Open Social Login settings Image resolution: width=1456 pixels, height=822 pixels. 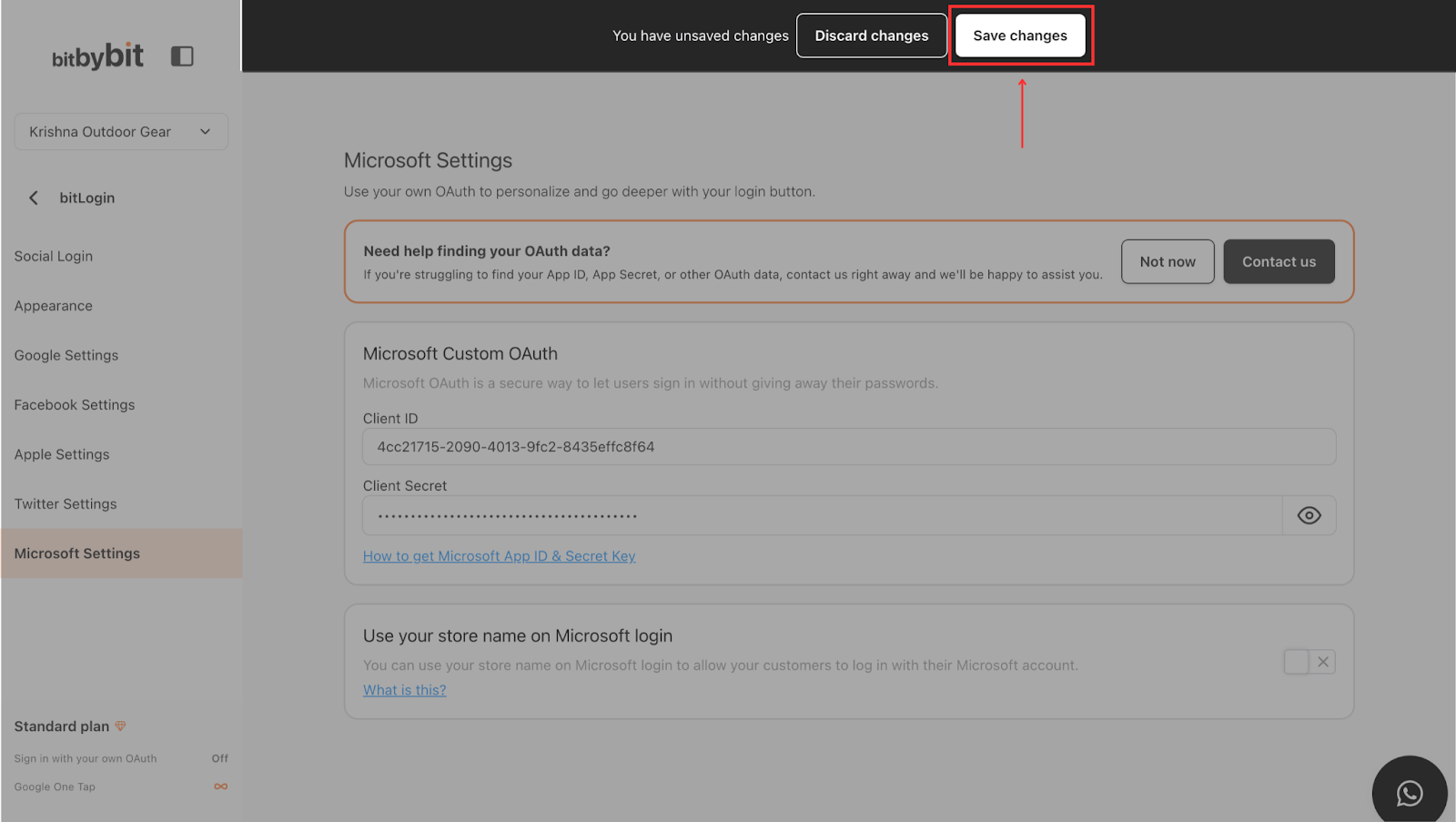[54, 257]
